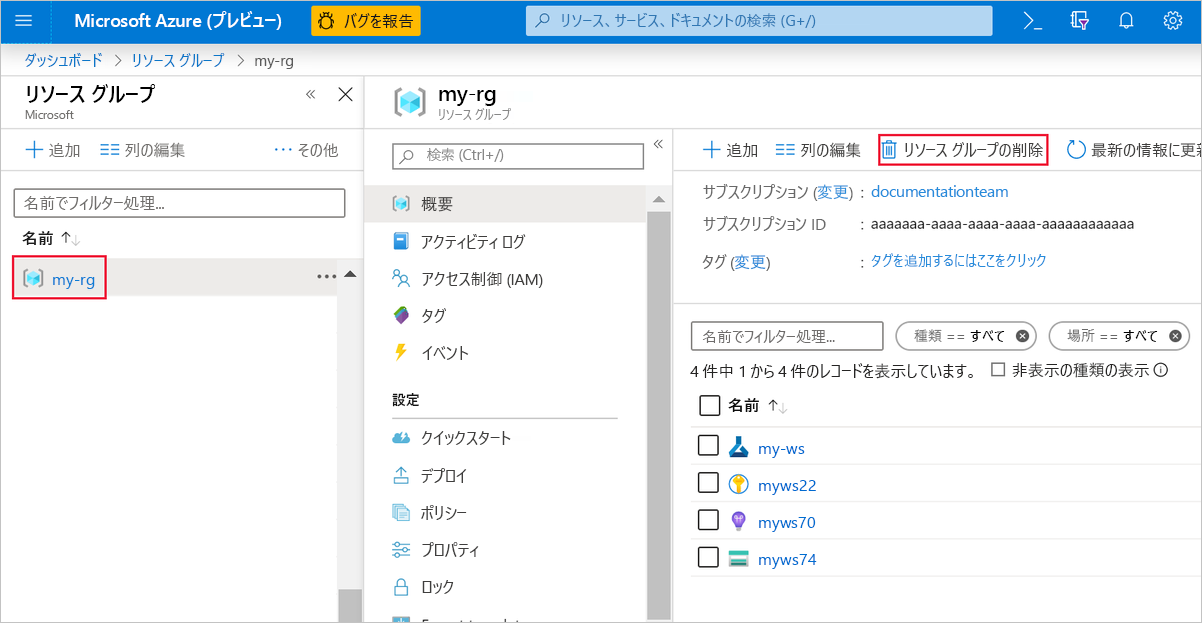
Task: Open the portal settings gear
Action: (1173, 21)
